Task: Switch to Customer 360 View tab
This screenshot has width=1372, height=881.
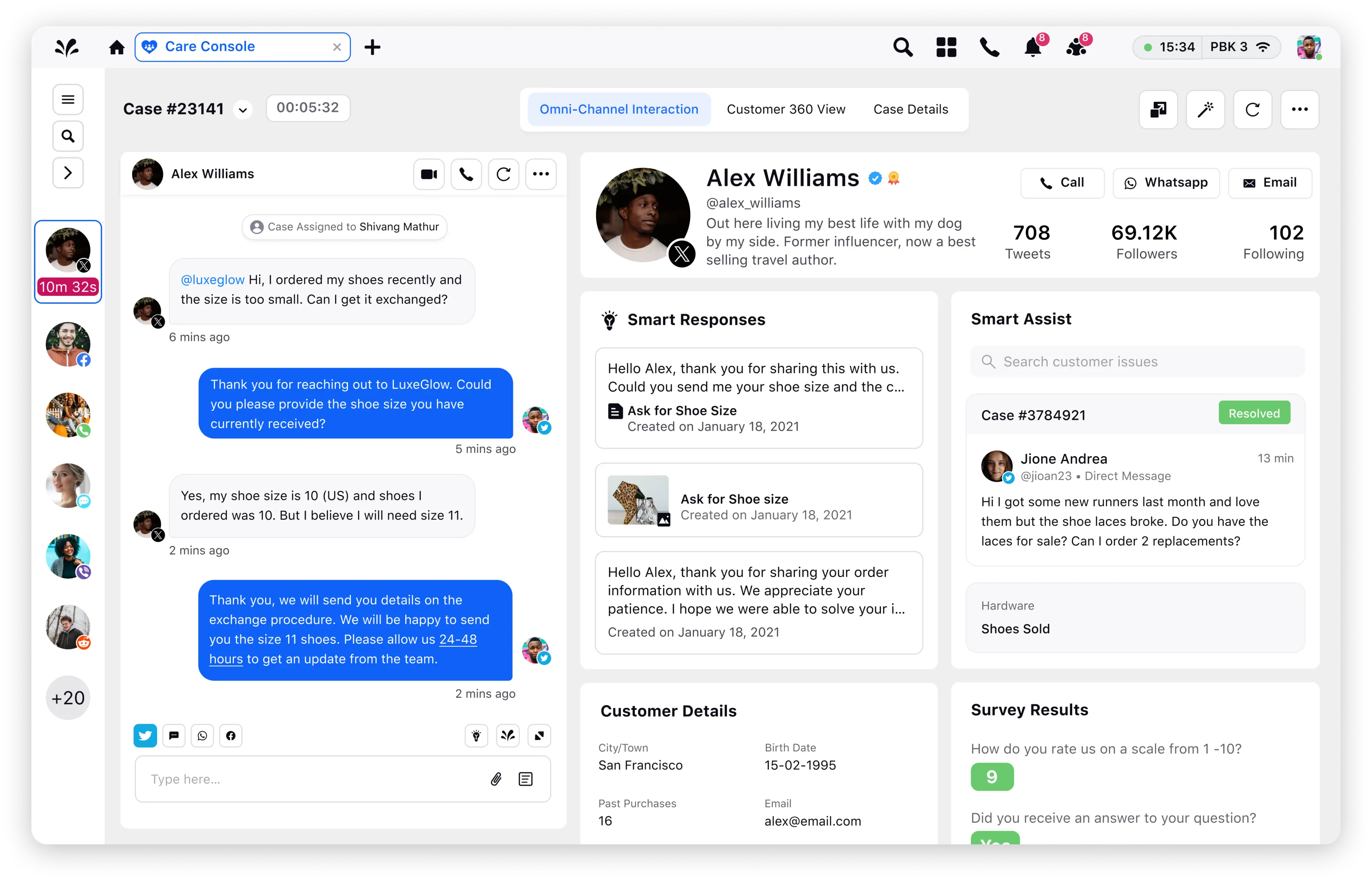Action: point(786,108)
